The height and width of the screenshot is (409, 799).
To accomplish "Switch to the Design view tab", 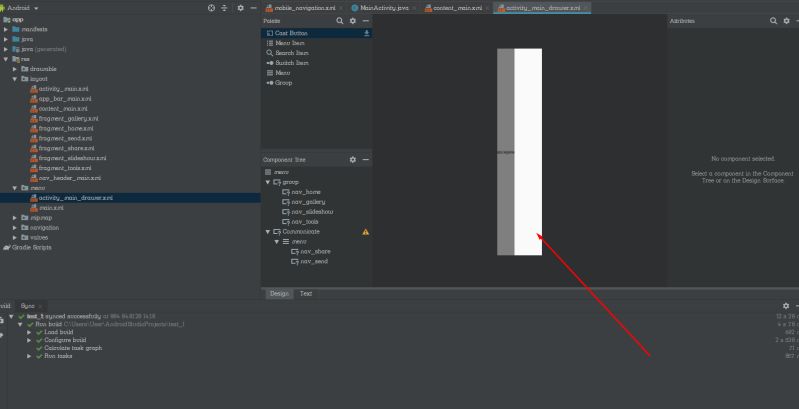I will pyautogui.click(x=279, y=294).
